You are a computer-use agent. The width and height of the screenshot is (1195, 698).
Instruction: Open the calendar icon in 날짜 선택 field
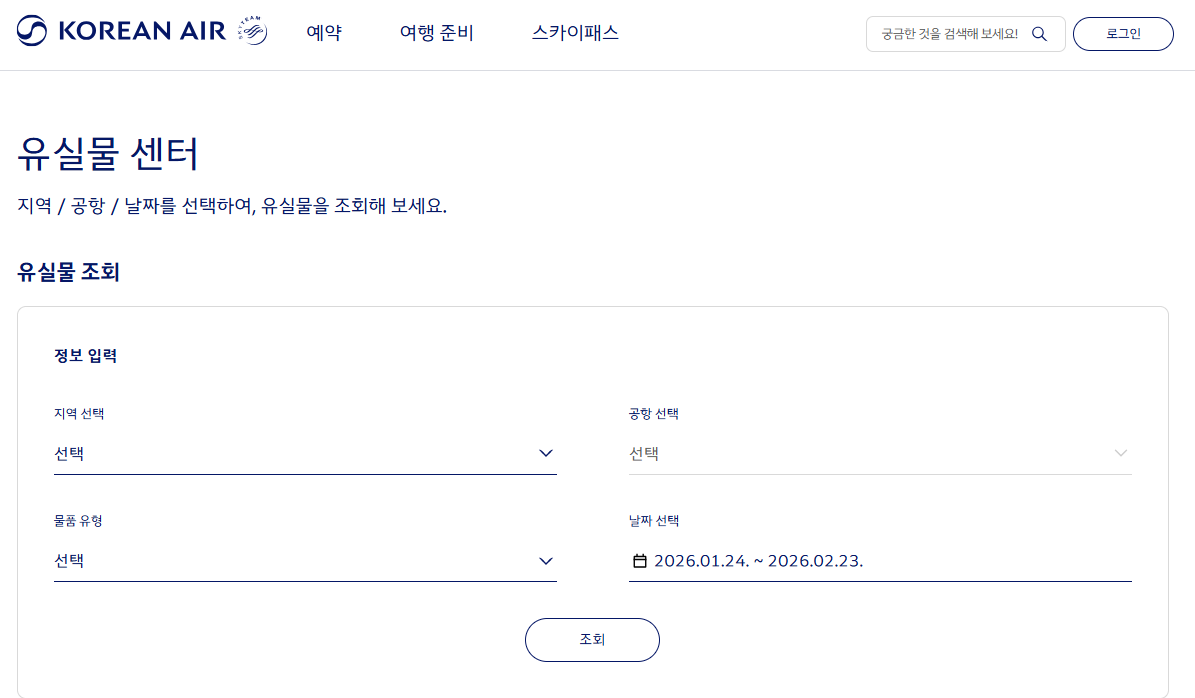coord(640,560)
